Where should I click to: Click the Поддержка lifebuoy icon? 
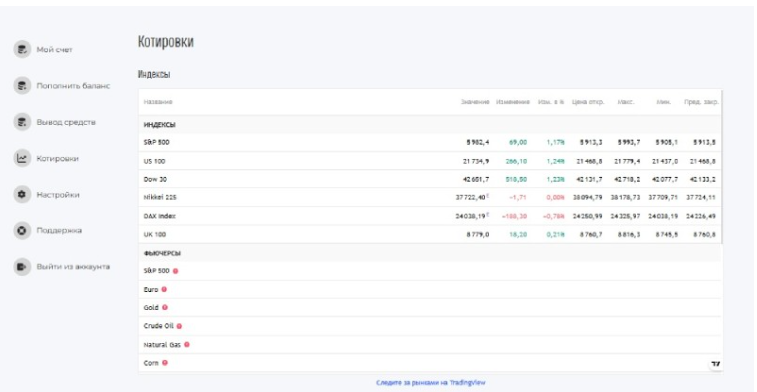pyautogui.click(x=22, y=230)
